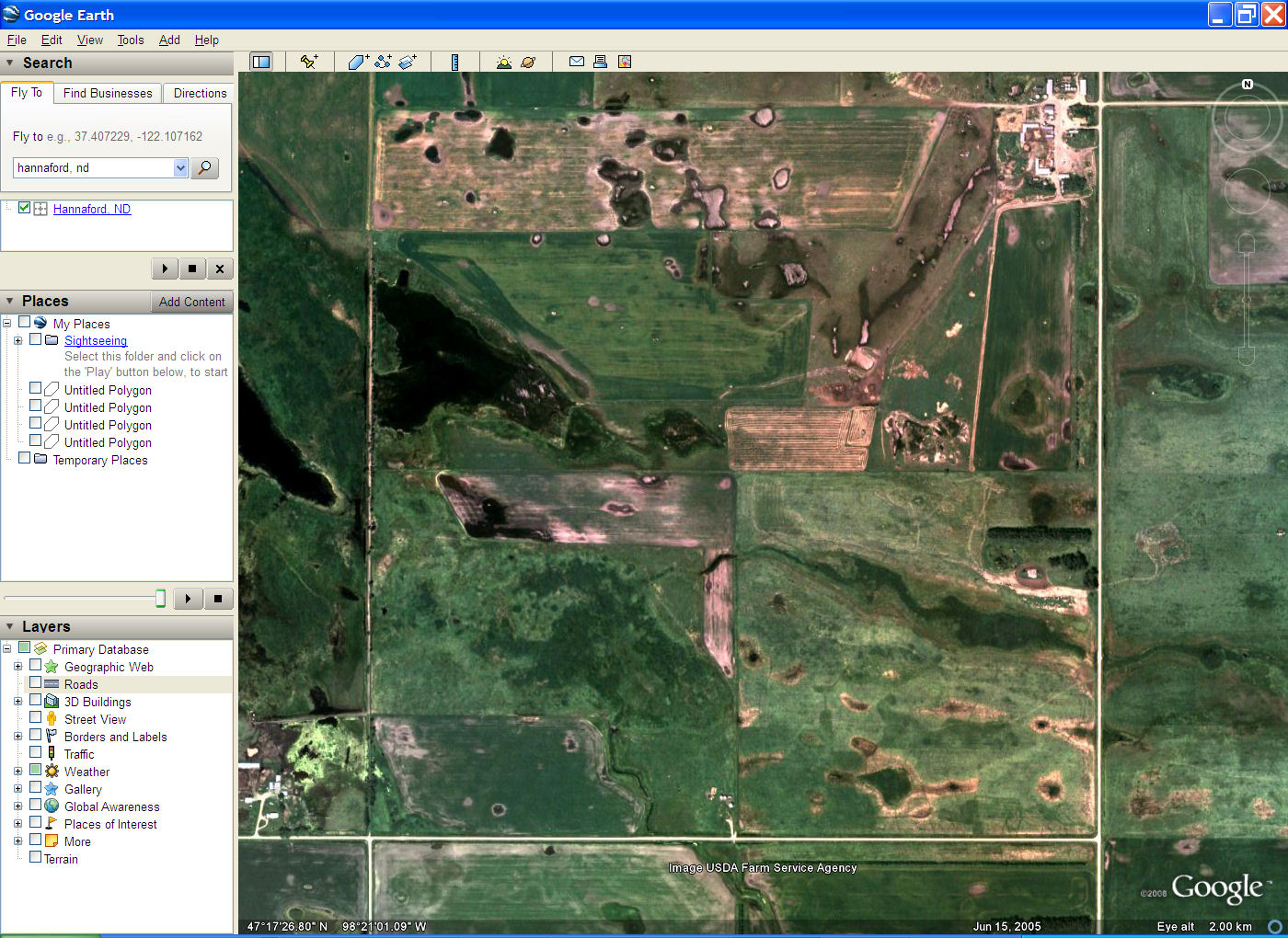Switch to Sky view planet icon
Image resolution: width=1288 pixels, height=938 pixels.
click(528, 62)
